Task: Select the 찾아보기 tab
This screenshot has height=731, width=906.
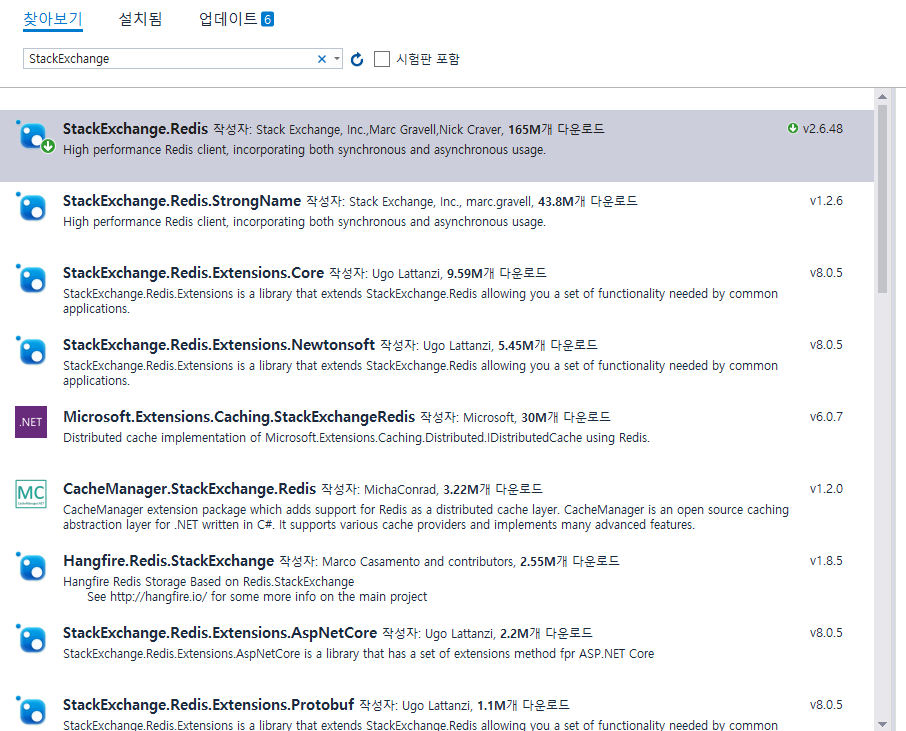Action: point(53,19)
